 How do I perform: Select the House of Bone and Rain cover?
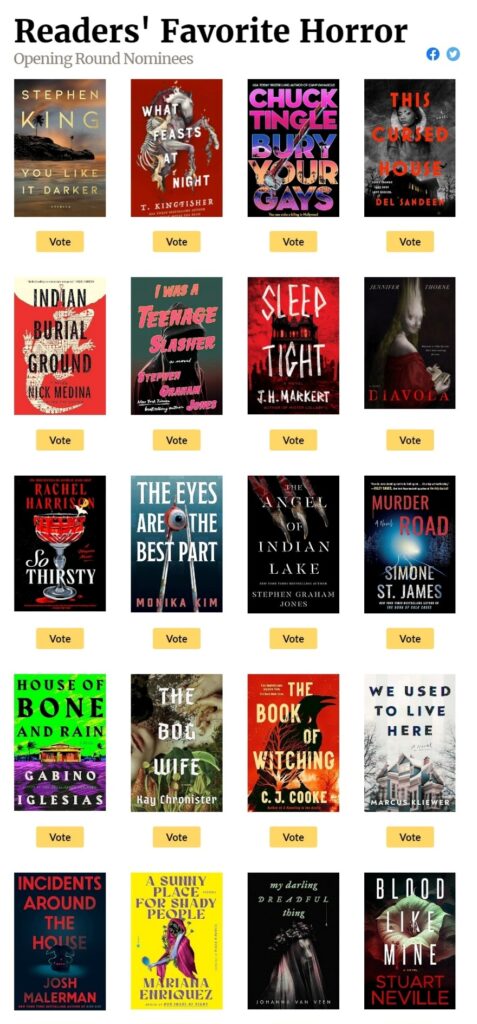(60, 743)
